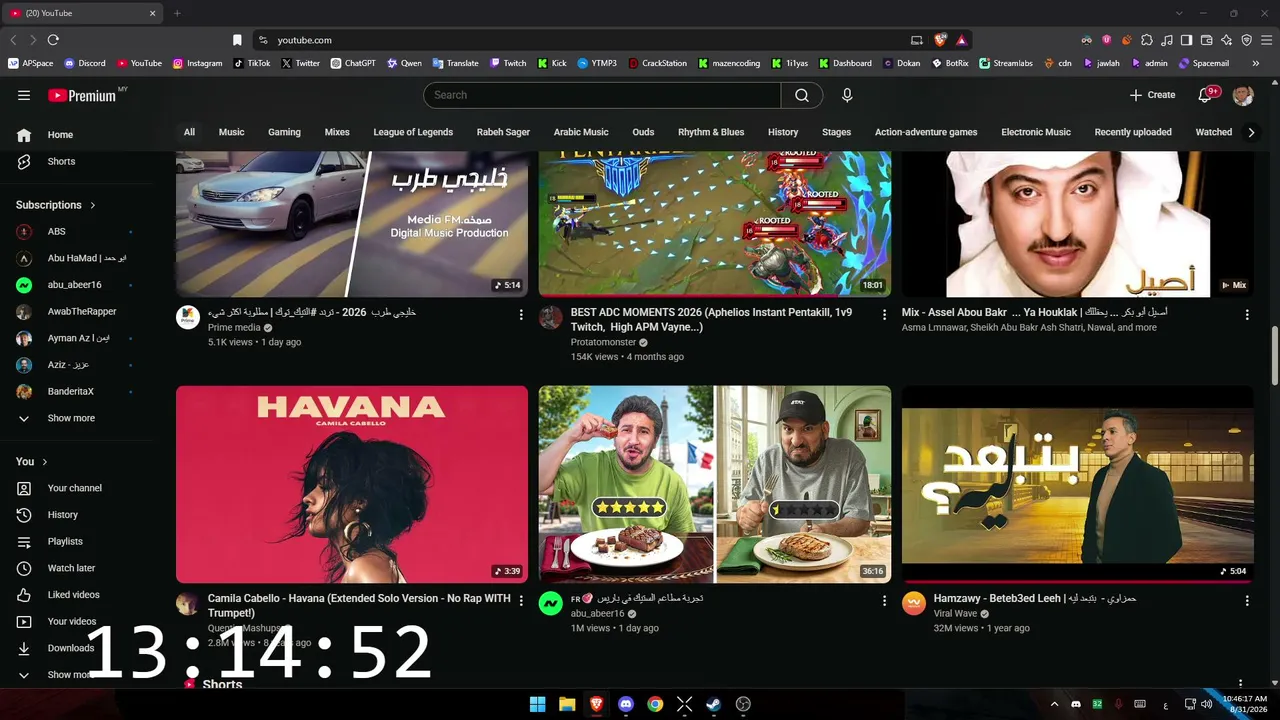
Task: Start voice search with microphone icon
Action: 847,95
